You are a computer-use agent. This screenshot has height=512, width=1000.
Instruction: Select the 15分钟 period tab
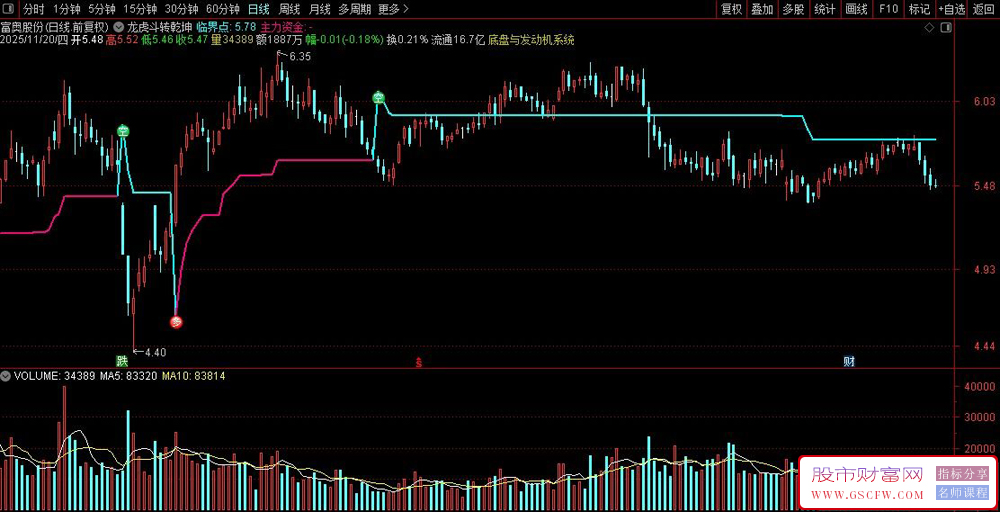[140, 9]
